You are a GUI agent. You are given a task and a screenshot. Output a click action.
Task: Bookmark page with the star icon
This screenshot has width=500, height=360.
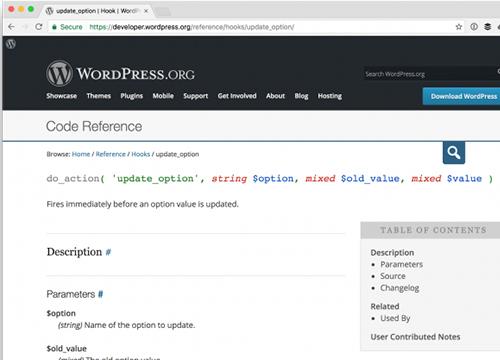(x=459, y=27)
